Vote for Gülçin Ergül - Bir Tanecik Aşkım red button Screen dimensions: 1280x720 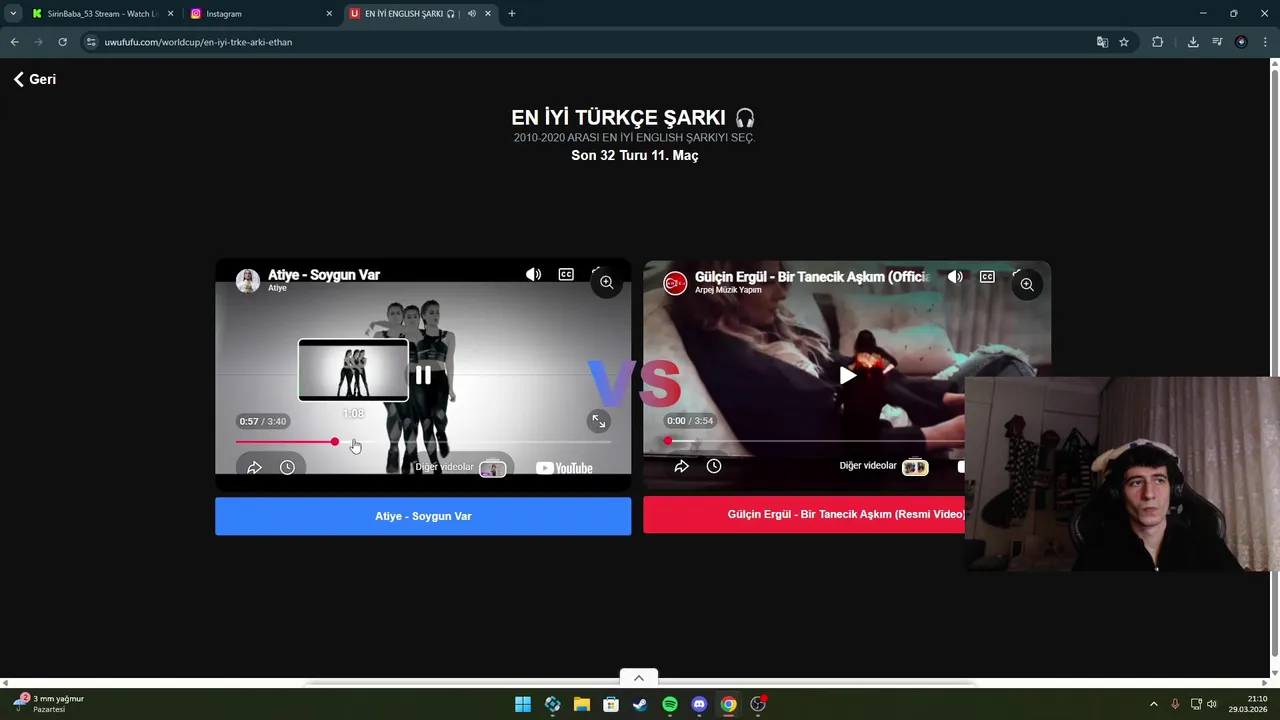(804, 514)
